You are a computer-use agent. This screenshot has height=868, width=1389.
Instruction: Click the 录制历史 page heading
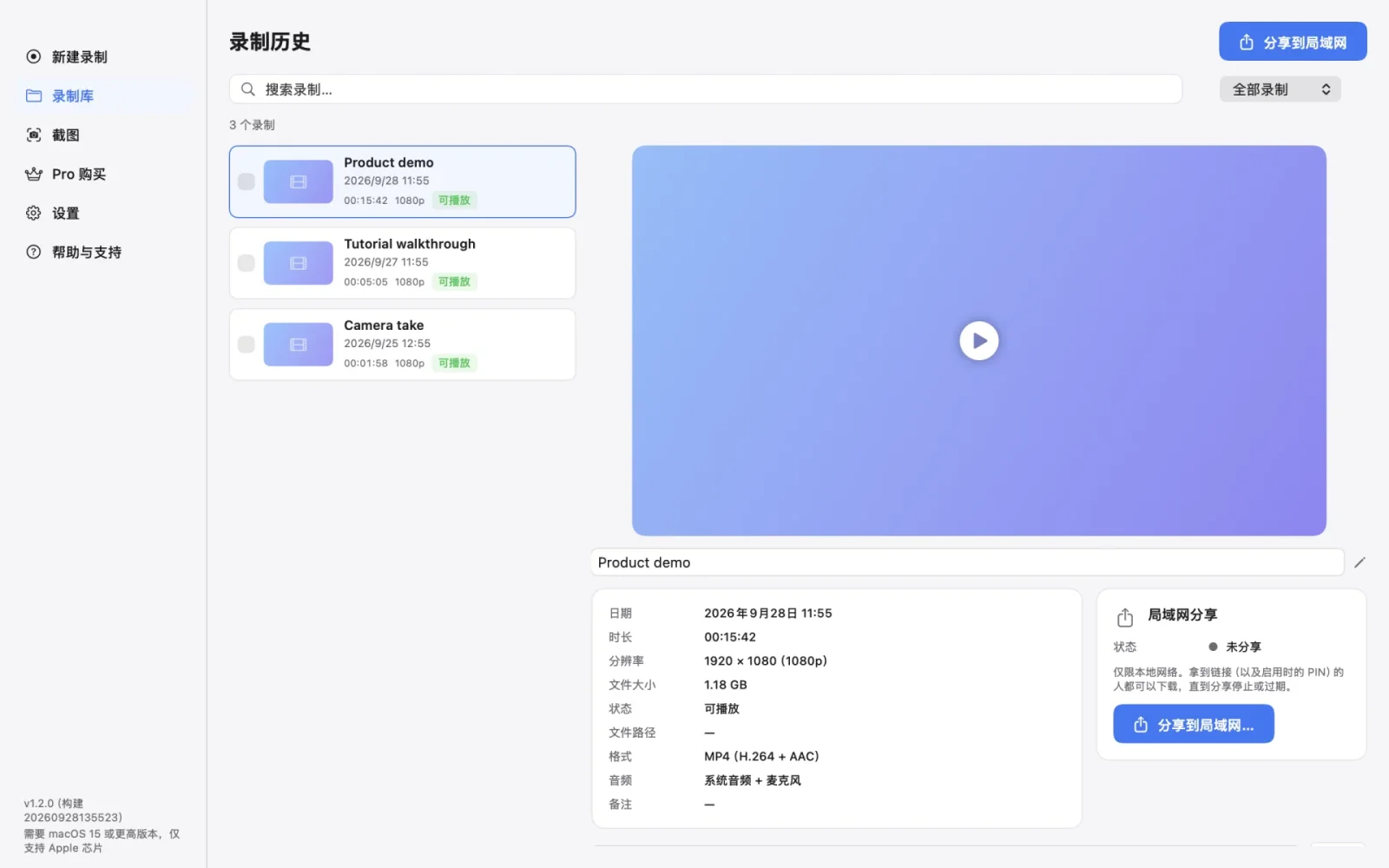click(x=270, y=42)
